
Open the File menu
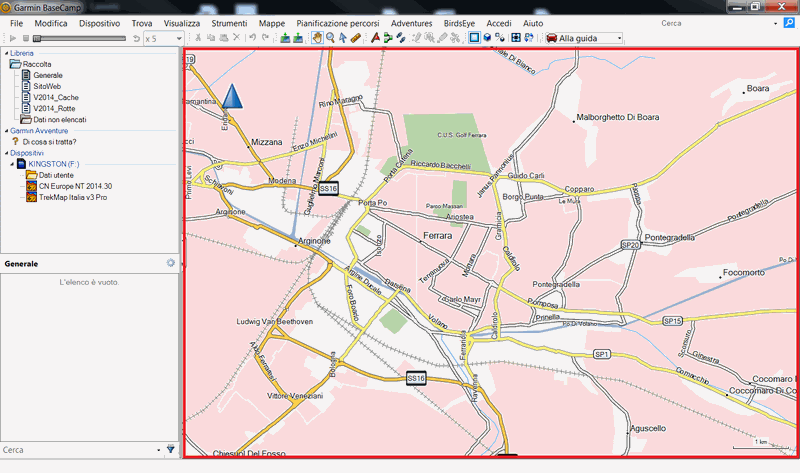pyautogui.click(x=16, y=23)
